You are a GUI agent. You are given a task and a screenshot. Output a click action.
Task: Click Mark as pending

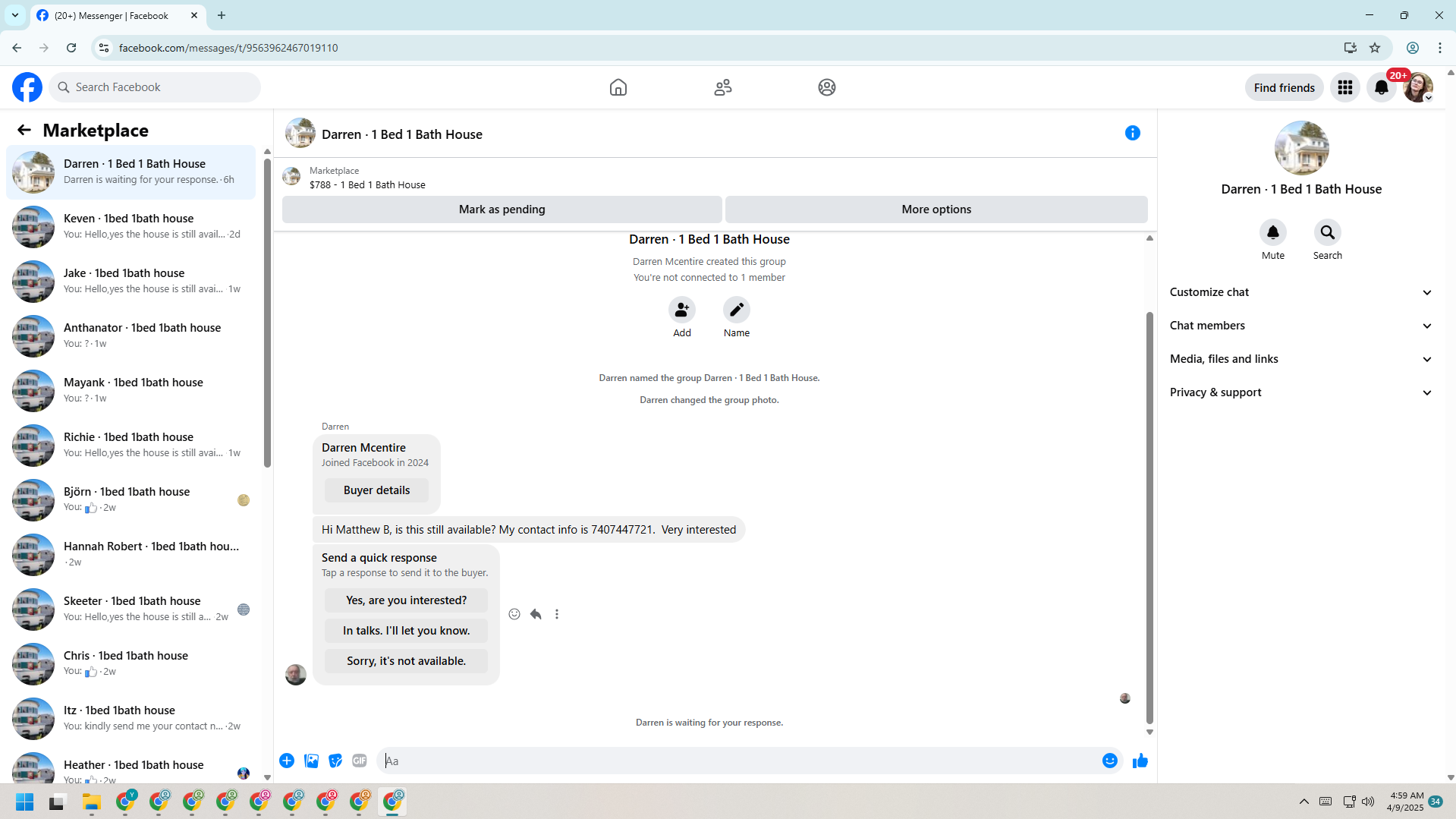[502, 209]
